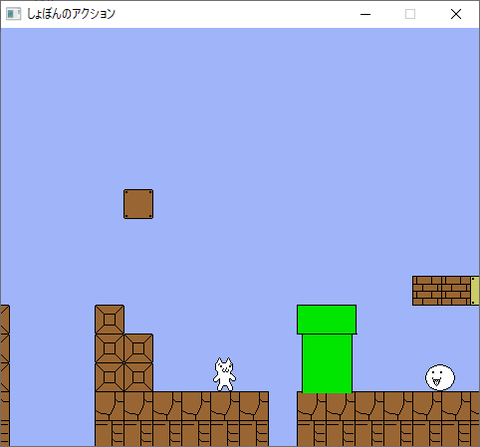Click the application icon in the title bar
Viewport: 480px width, 447px height.
(x=14, y=14)
